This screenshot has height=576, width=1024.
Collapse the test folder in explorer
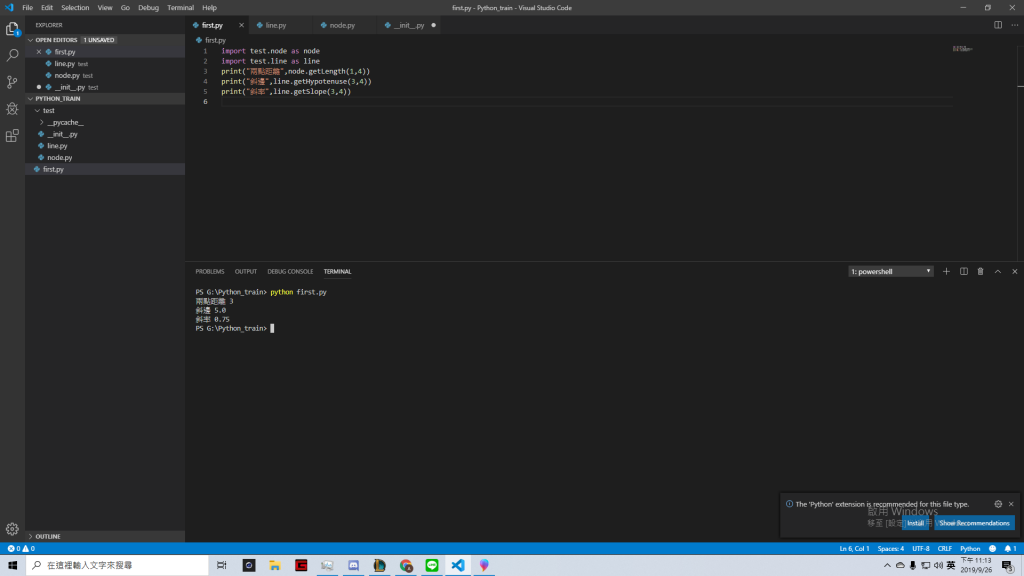point(38,110)
